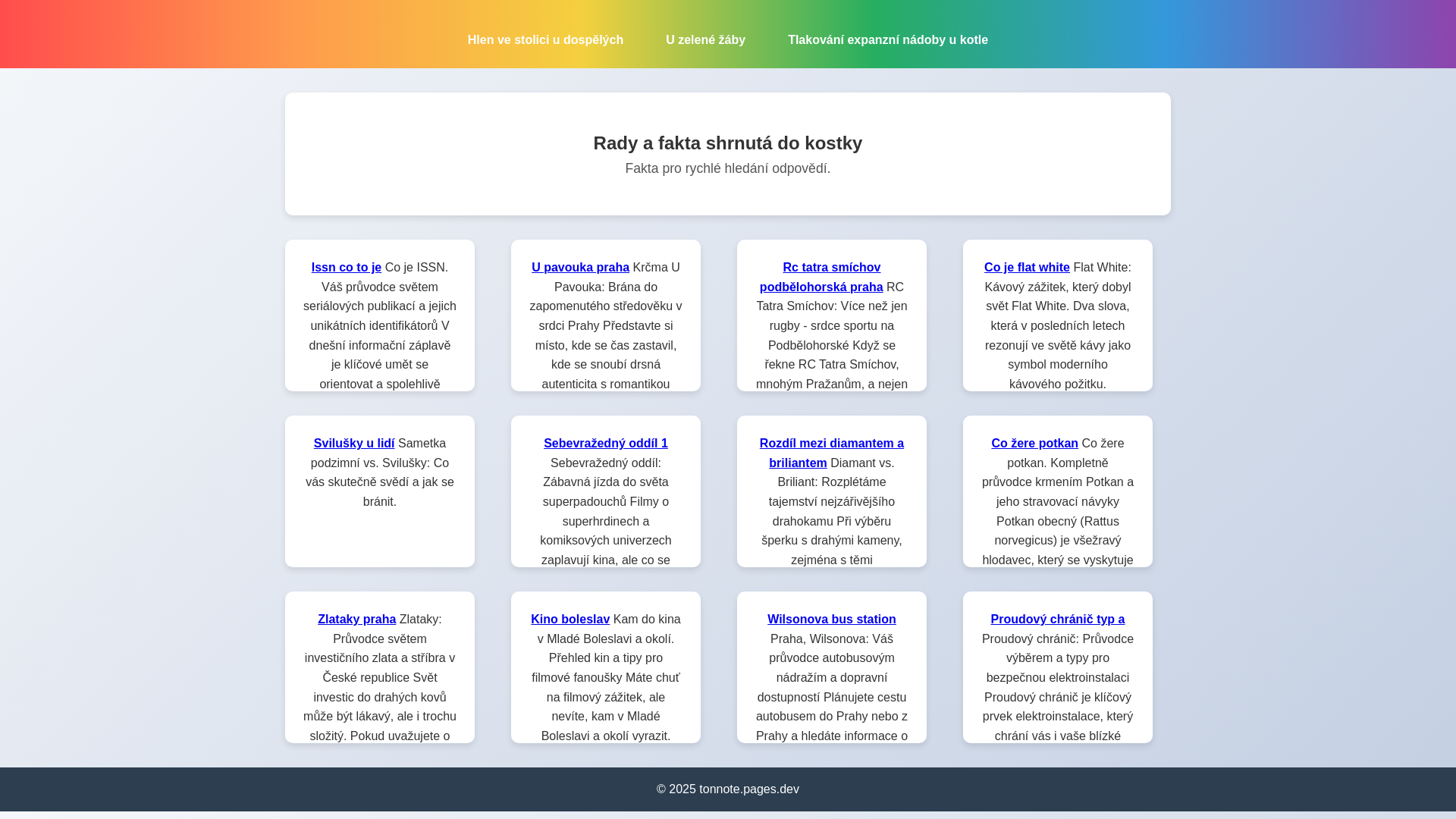This screenshot has height=819, width=1456.
Task: Open the 'U pavouka praha' article
Action: point(580,267)
